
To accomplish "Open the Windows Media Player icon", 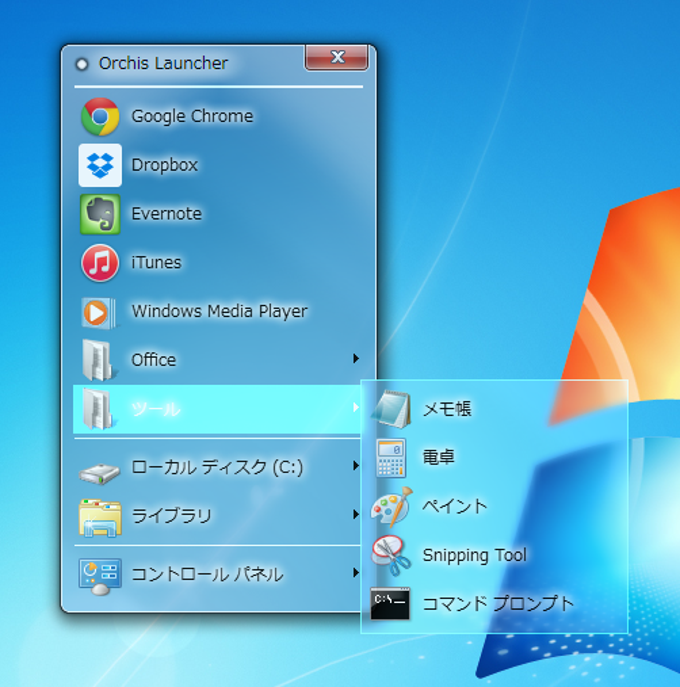I will click(99, 313).
